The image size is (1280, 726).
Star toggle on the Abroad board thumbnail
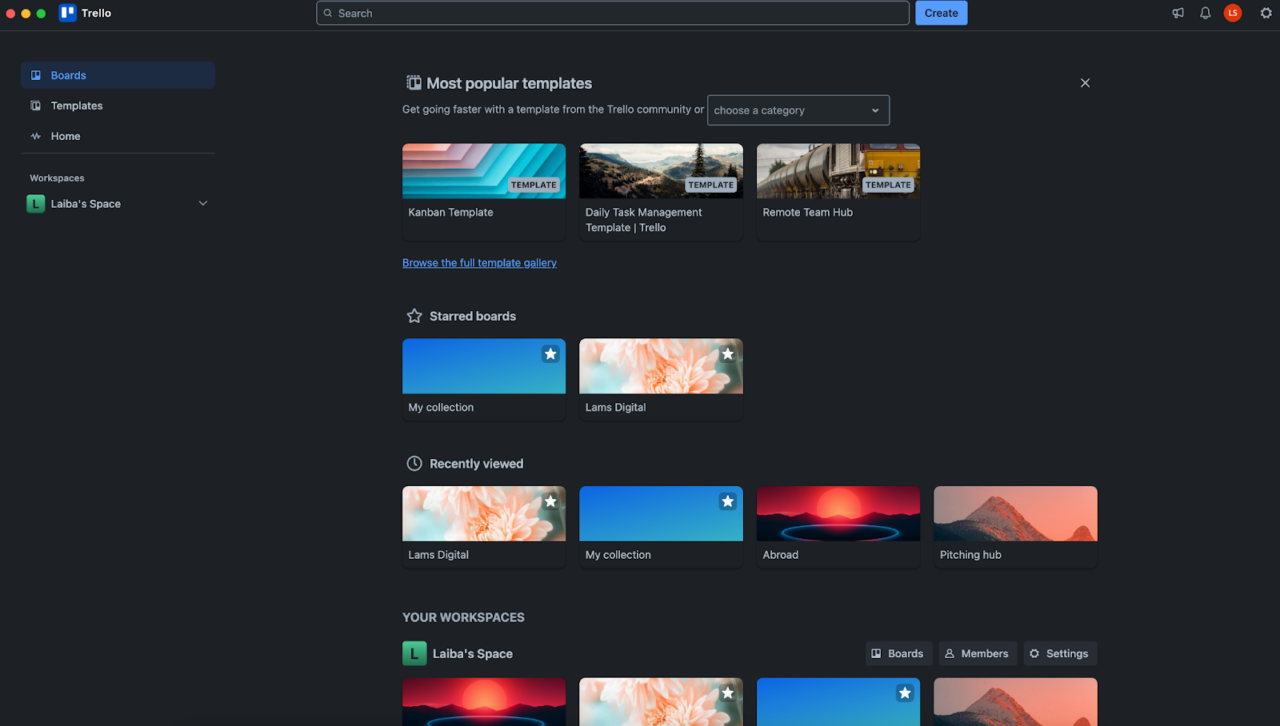click(905, 501)
